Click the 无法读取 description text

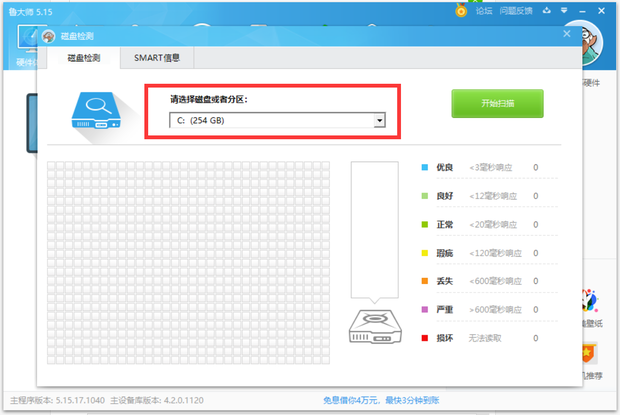click(485, 338)
